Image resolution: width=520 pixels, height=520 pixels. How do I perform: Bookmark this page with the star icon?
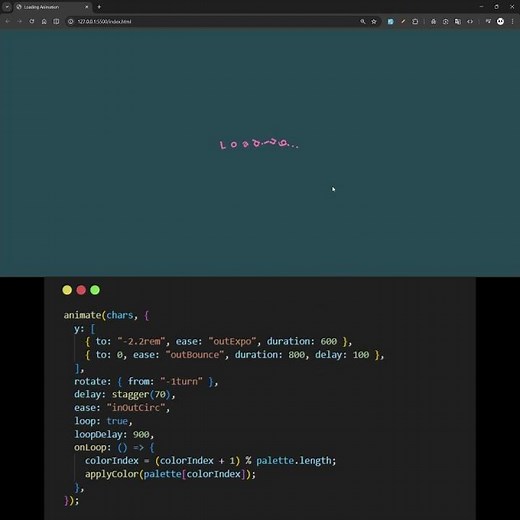pos(374,21)
